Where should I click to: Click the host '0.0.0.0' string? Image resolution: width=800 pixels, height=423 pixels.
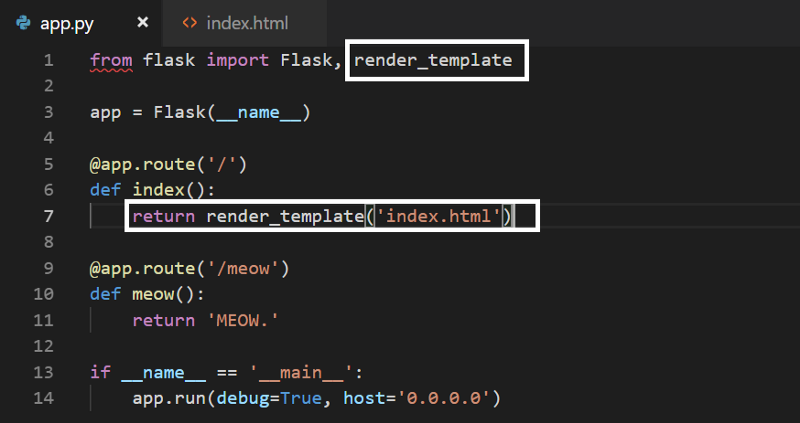coord(446,398)
